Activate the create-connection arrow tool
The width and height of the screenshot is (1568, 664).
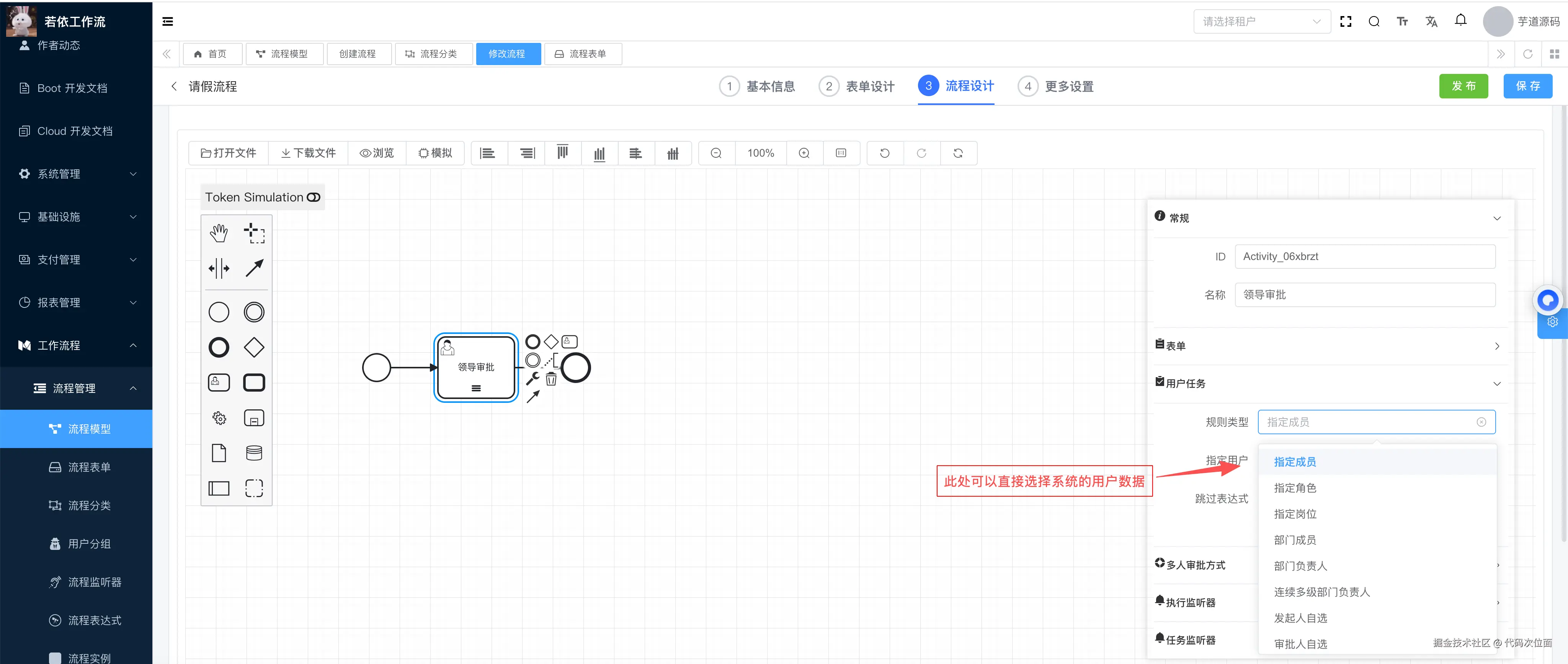click(x=255, y=268)
